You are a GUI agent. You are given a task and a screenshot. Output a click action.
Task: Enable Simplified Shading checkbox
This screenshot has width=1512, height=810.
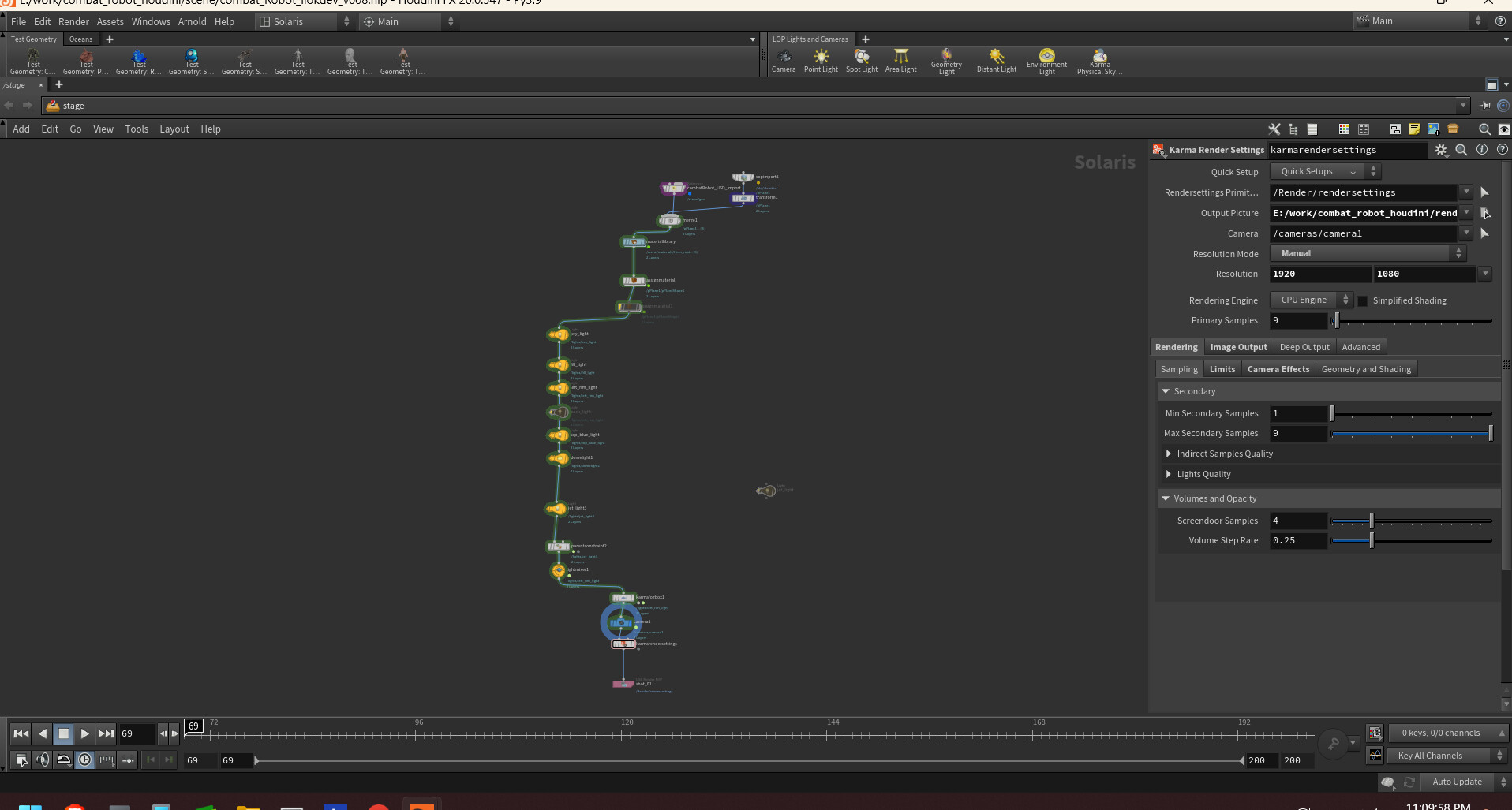(x=1362, y=301)
